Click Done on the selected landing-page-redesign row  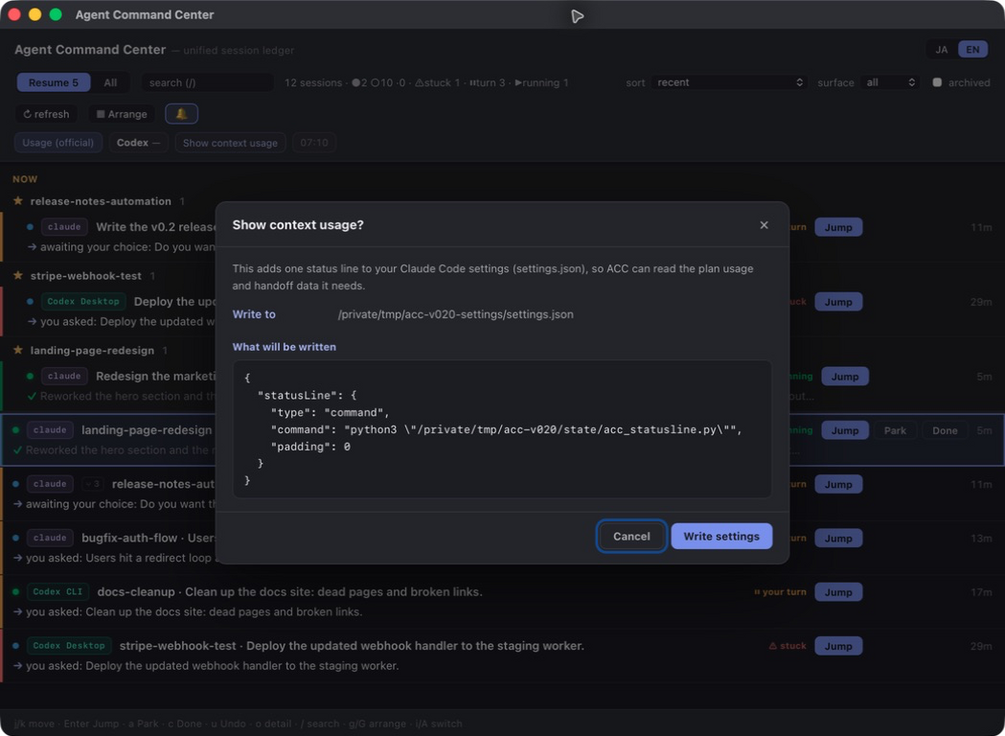click(x=945, y=430)
